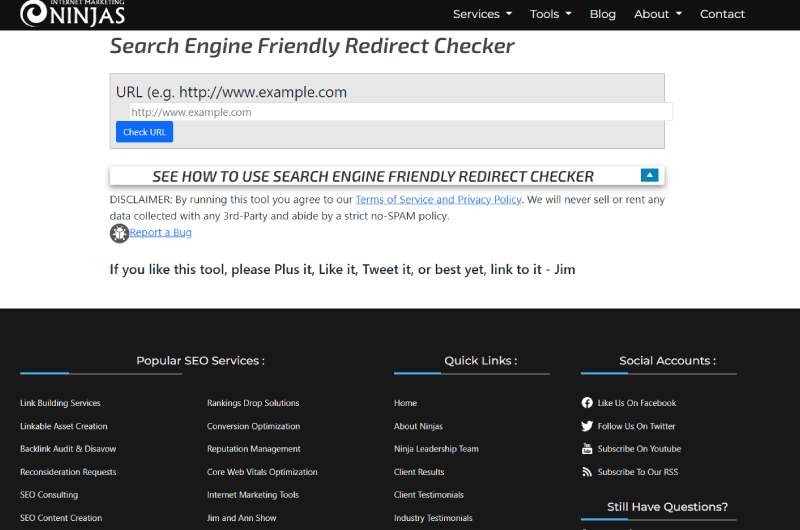Viewport: 800px width, 530px height.
Task: Click the URL (e.g. http://www.example.com label
Action: pos(231,92)
